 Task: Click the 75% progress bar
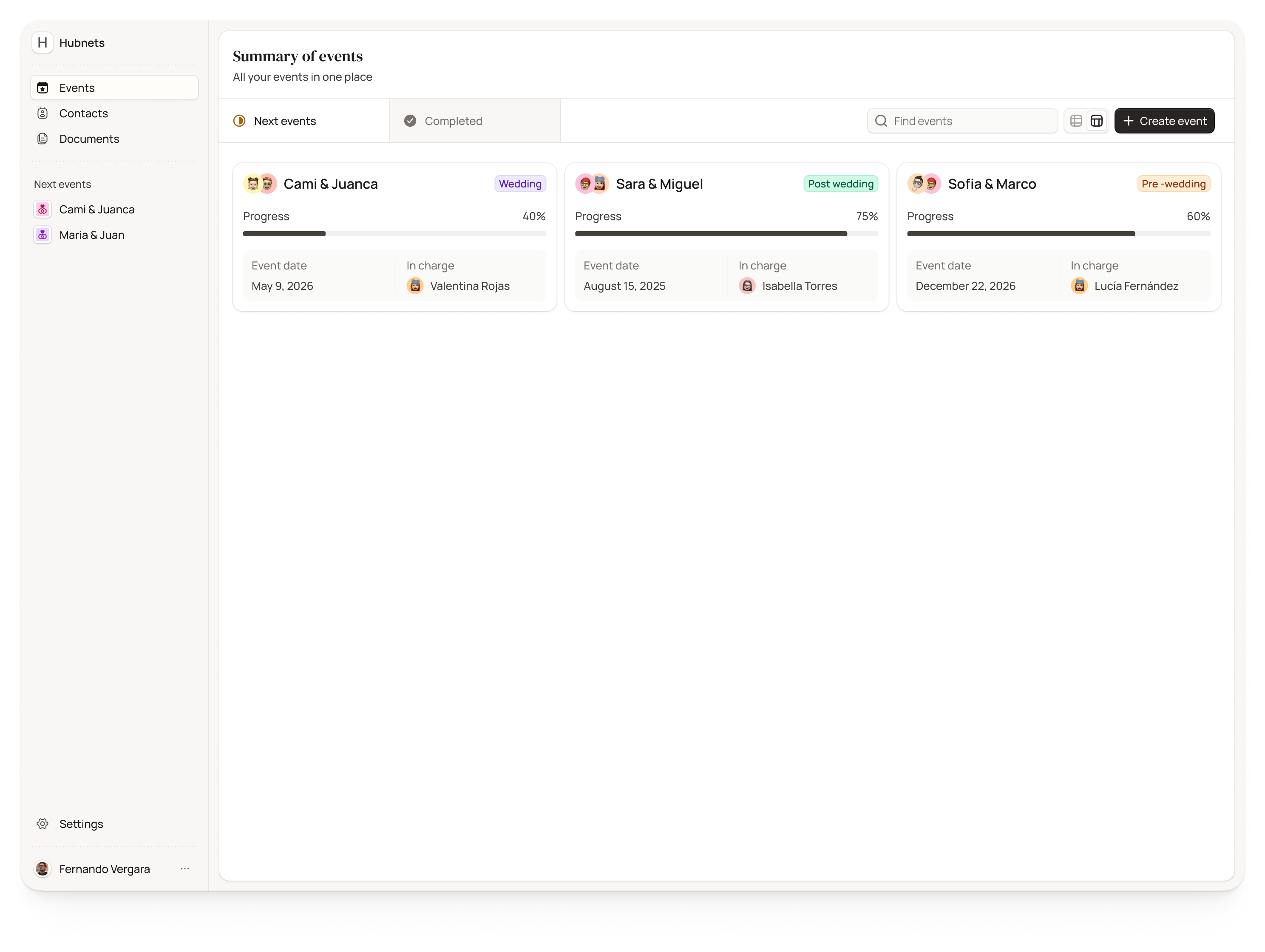pos(726,234)
